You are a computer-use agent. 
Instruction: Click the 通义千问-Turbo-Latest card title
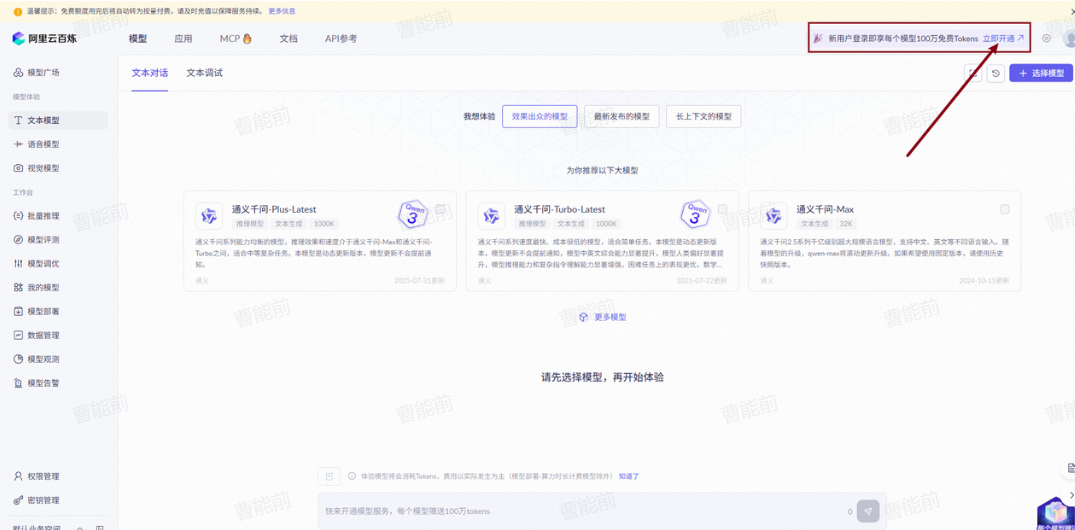[559, 209]
